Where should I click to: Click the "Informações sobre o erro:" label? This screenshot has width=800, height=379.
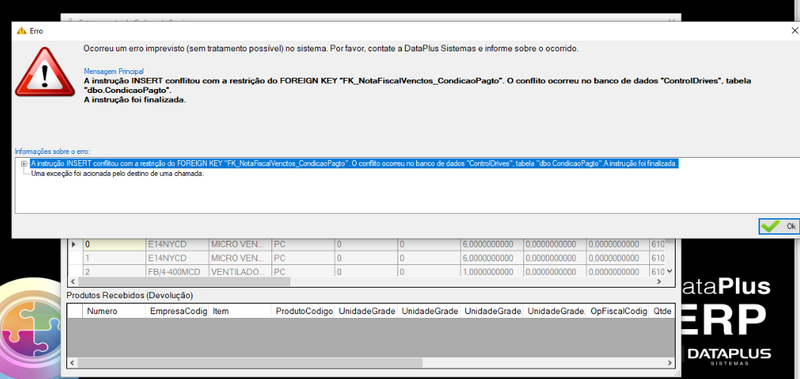[x=52, y=151]
